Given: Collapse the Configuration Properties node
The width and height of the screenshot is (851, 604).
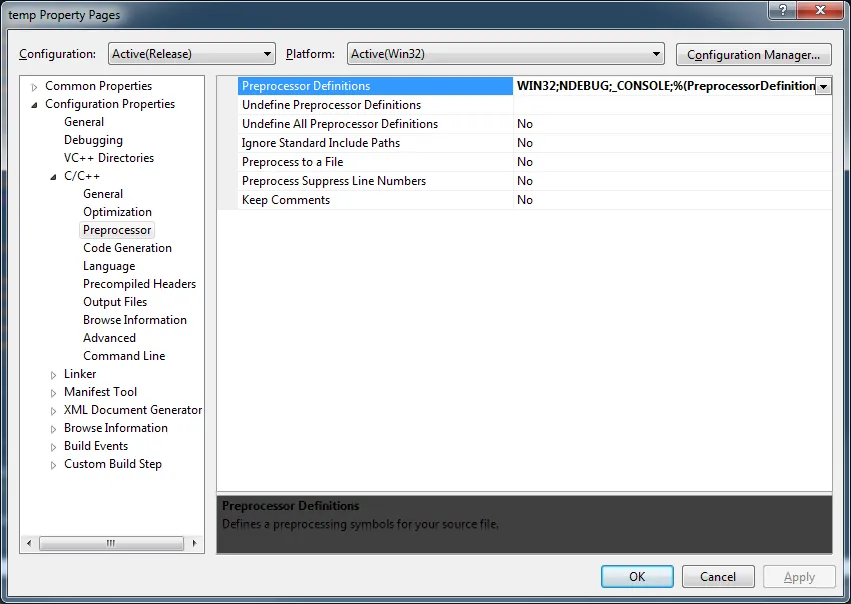Looking at the screenshot, I should click(x=34, y=105).
